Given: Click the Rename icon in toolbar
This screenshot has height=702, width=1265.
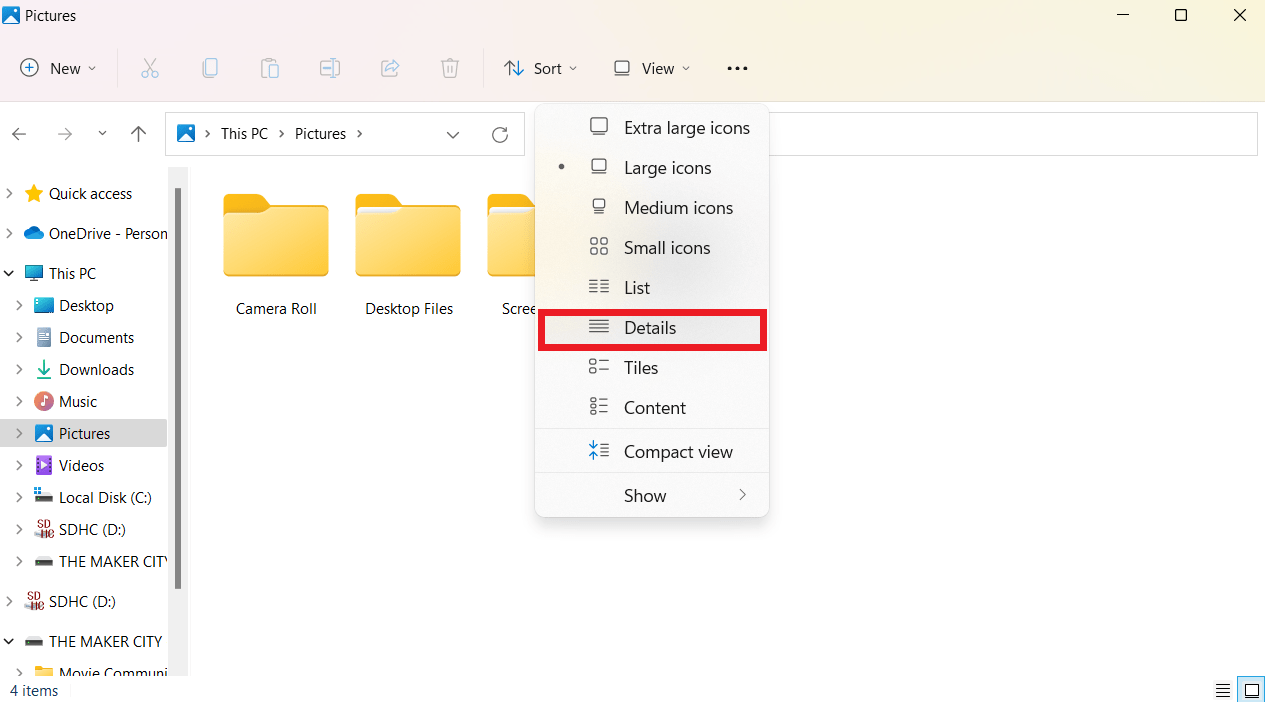Looking at the screenshot, I should 330,68.
